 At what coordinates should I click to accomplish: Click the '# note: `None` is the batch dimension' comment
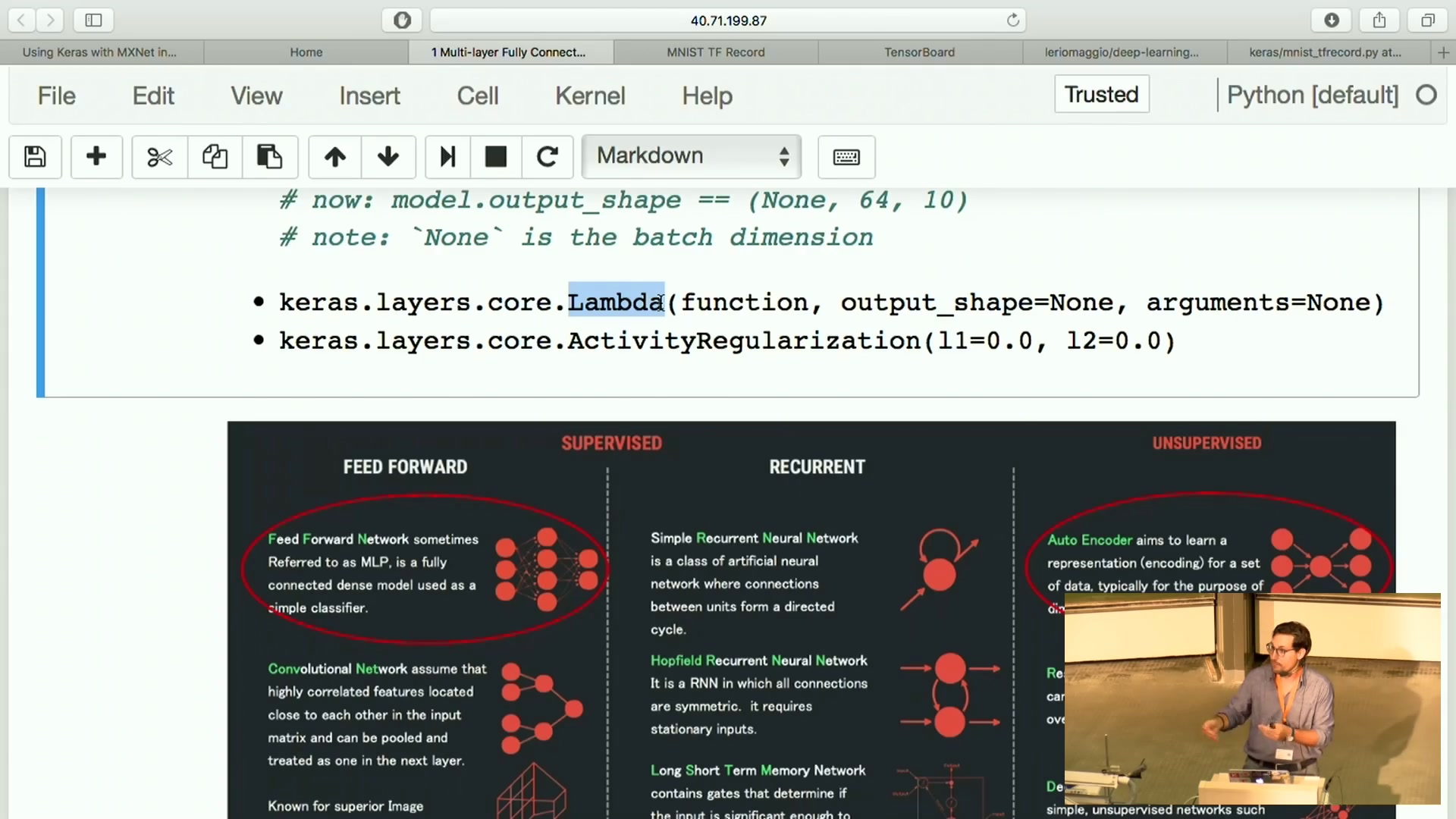point(576,237)
